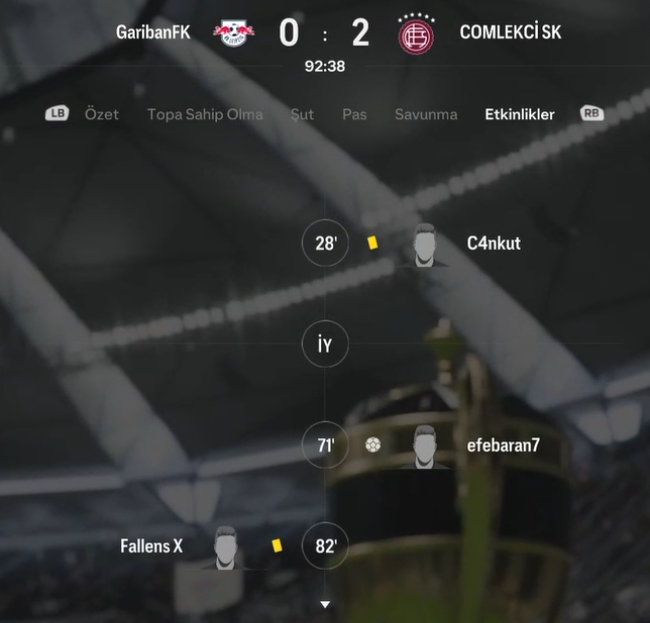
Task: Click the 28' timeline marker
Action: pos(325,243)
